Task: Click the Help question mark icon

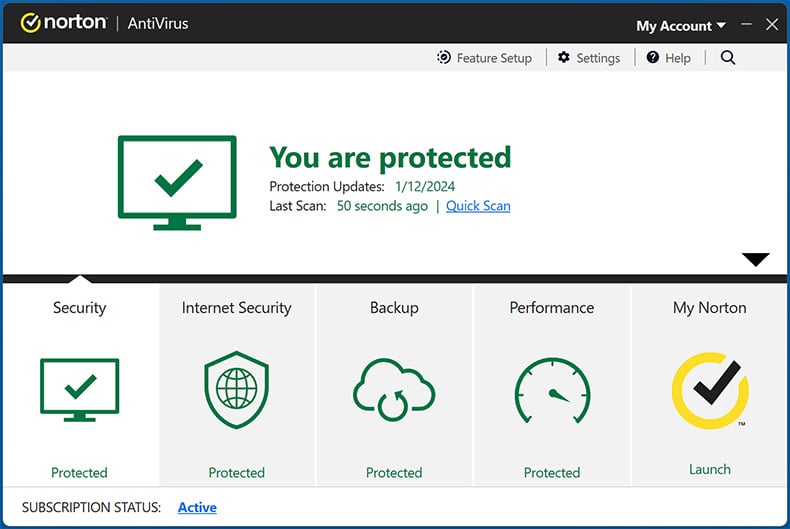Action: [653, 57]
